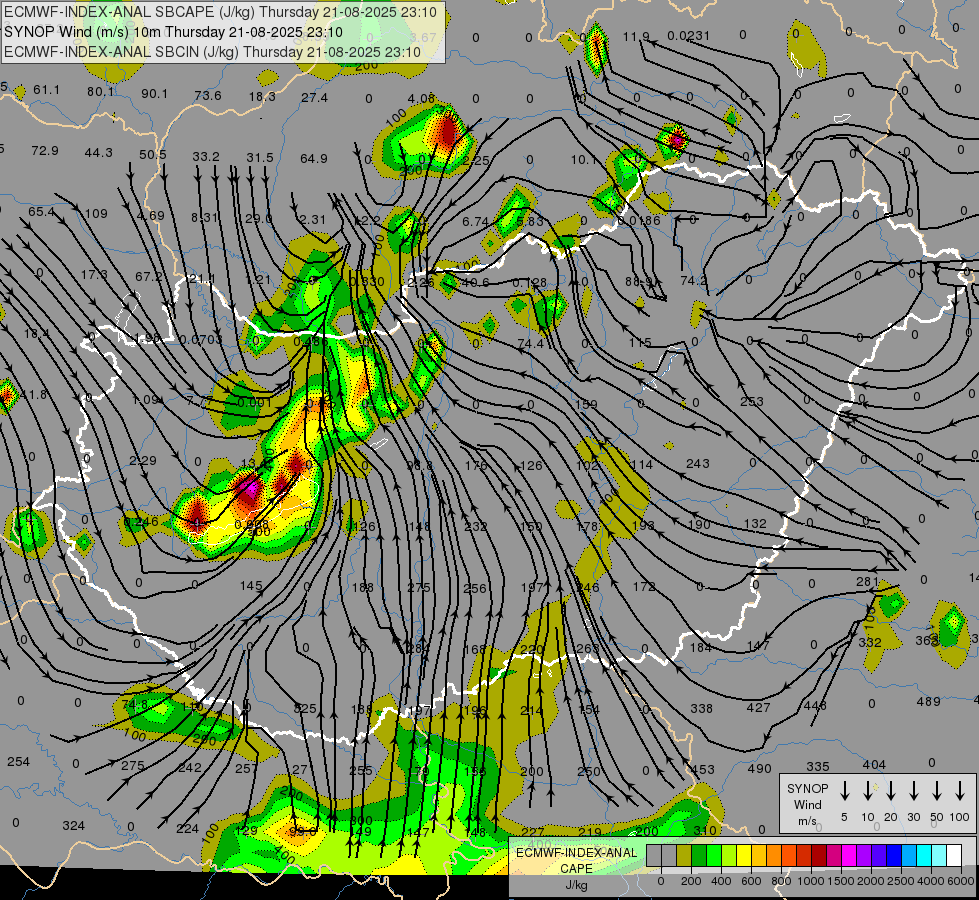Click the 1500 label on CAPE legend scale

[x=840, y=881]
